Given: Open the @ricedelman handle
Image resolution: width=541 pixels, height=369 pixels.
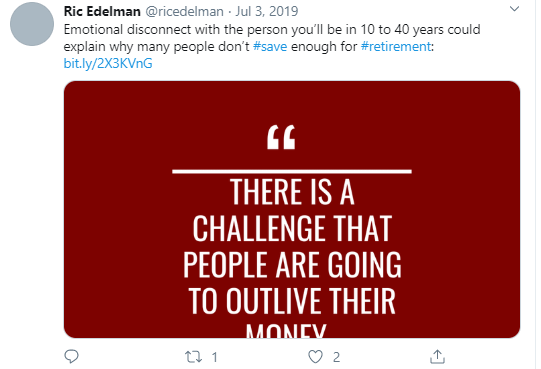Looking at the screenshot, I should (184, 11).
